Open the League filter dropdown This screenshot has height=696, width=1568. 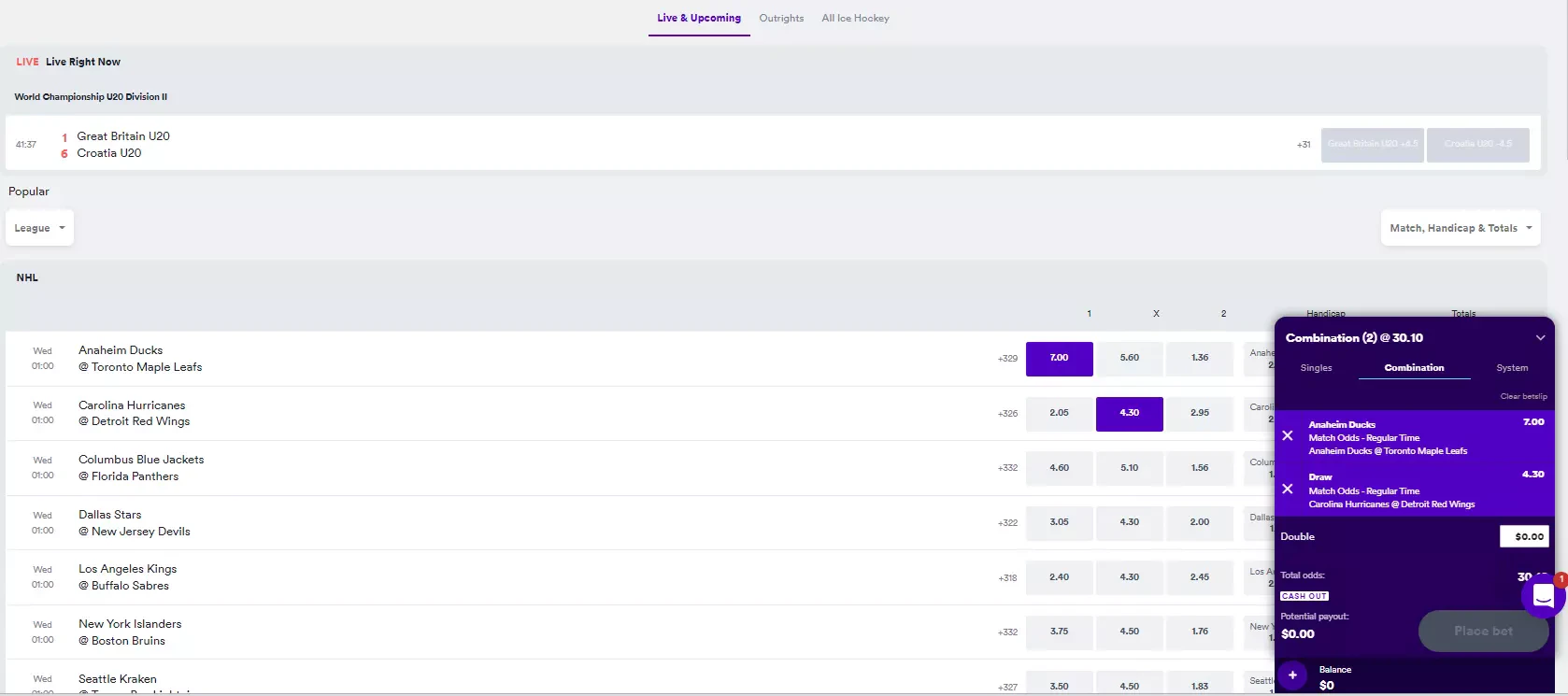click(39, 228)
